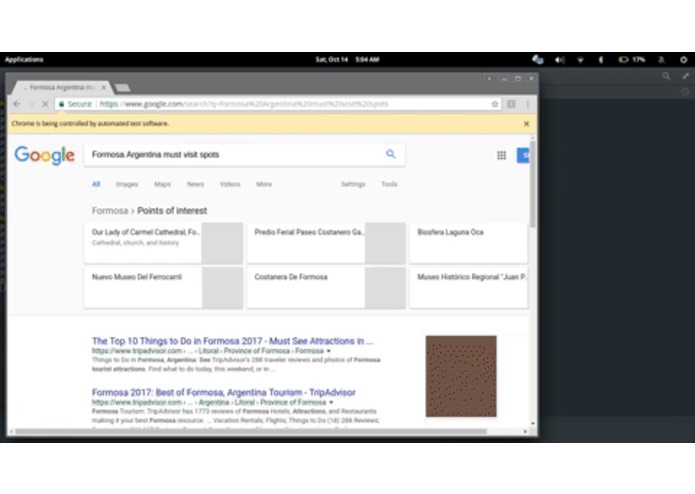Click the search icon in the background window
Viewport: 695px width, 494px height.
pos(666,76)
